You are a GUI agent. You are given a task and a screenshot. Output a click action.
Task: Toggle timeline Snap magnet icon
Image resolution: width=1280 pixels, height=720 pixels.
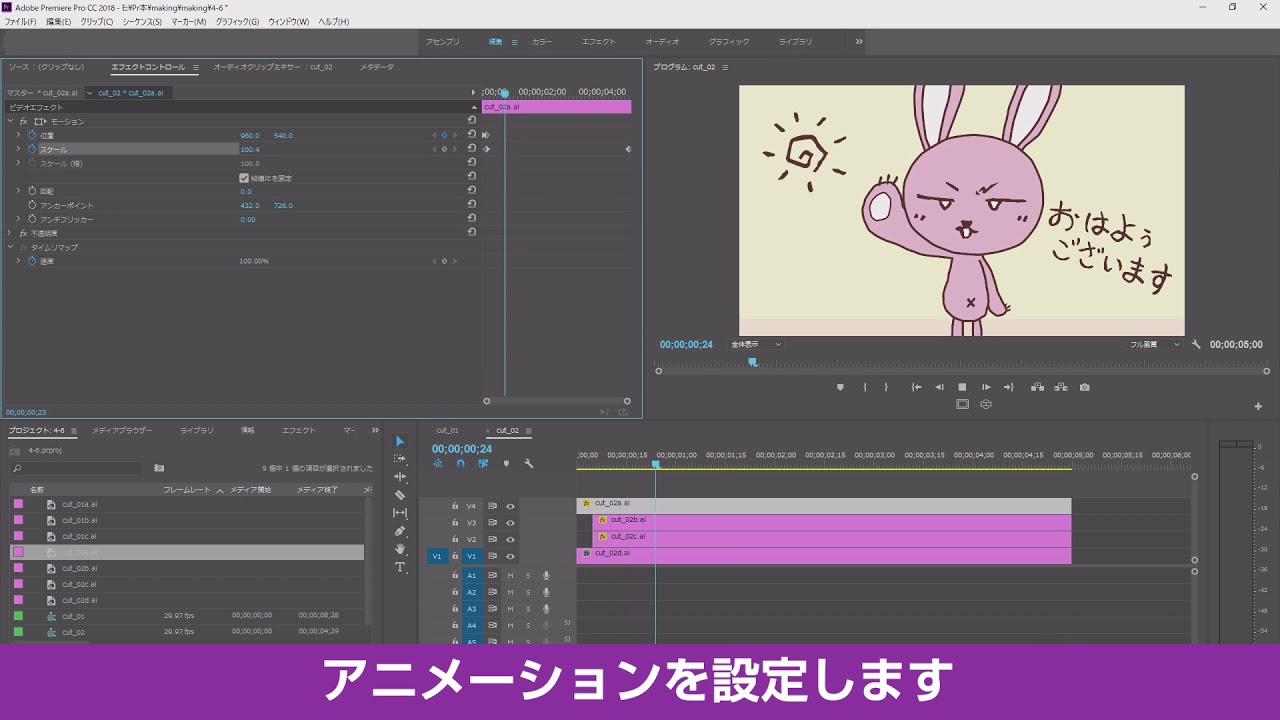click(460, 464)
